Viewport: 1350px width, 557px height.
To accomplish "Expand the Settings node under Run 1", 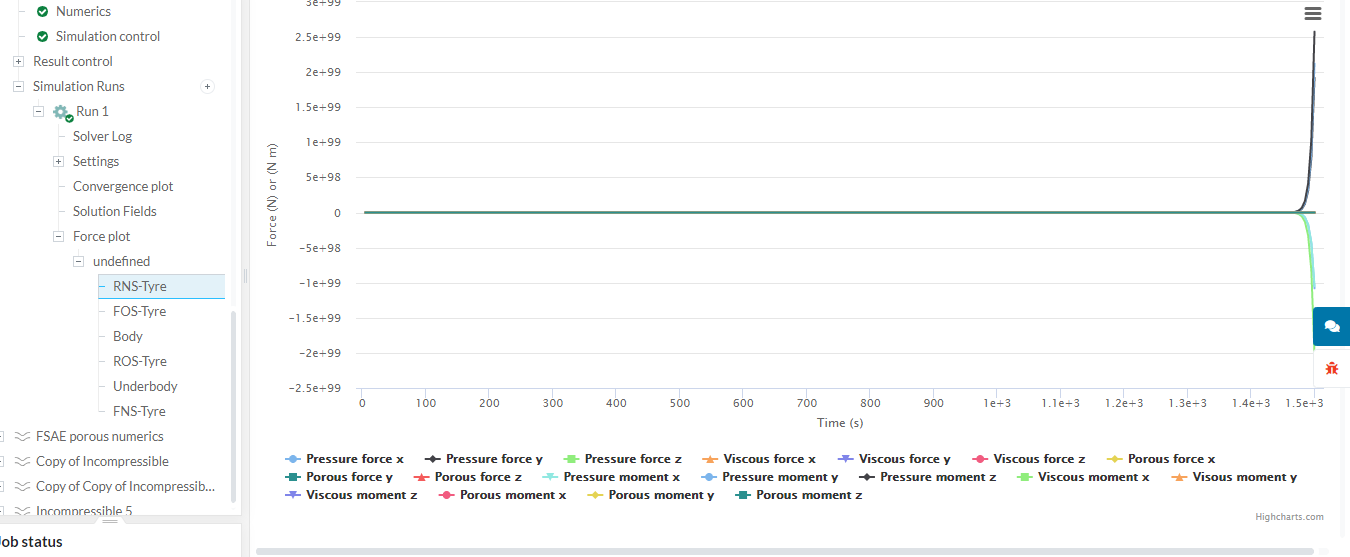I will [x=58, y=162].
